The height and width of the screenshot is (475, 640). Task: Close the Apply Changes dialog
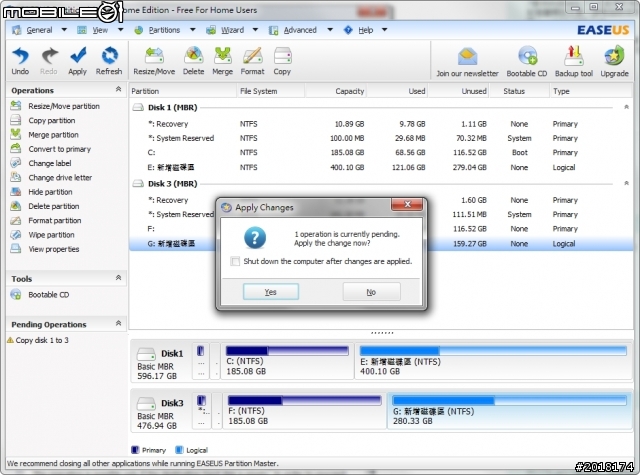(407, 204)
